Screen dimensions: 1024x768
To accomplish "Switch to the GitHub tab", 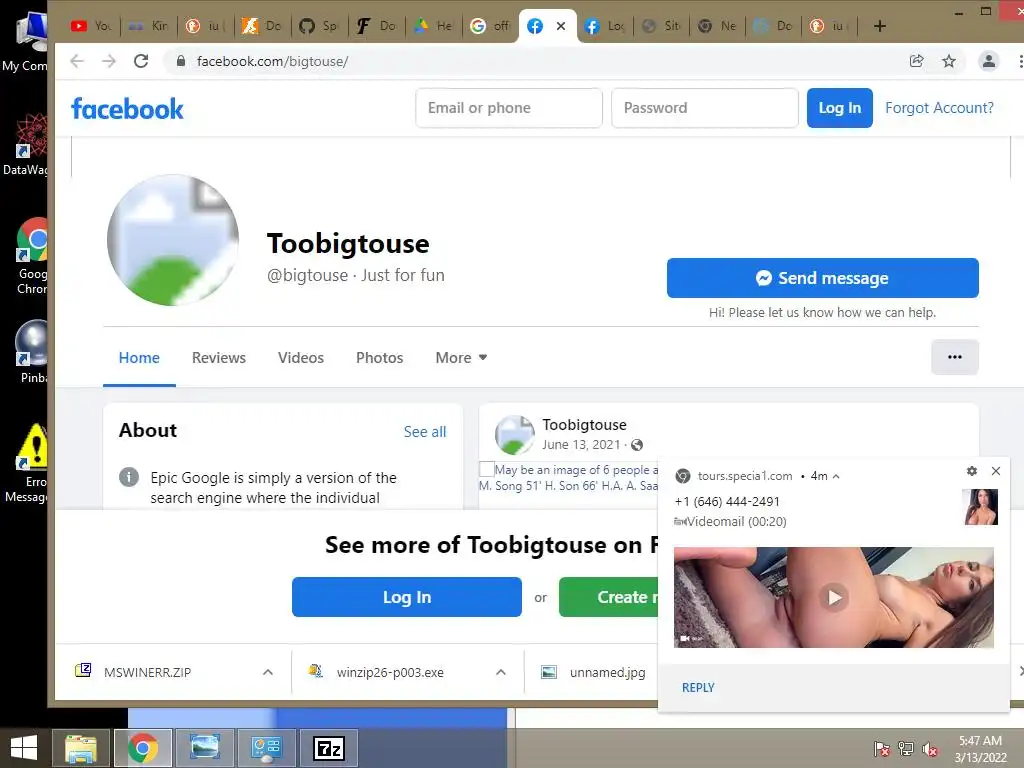I will 319,26.
